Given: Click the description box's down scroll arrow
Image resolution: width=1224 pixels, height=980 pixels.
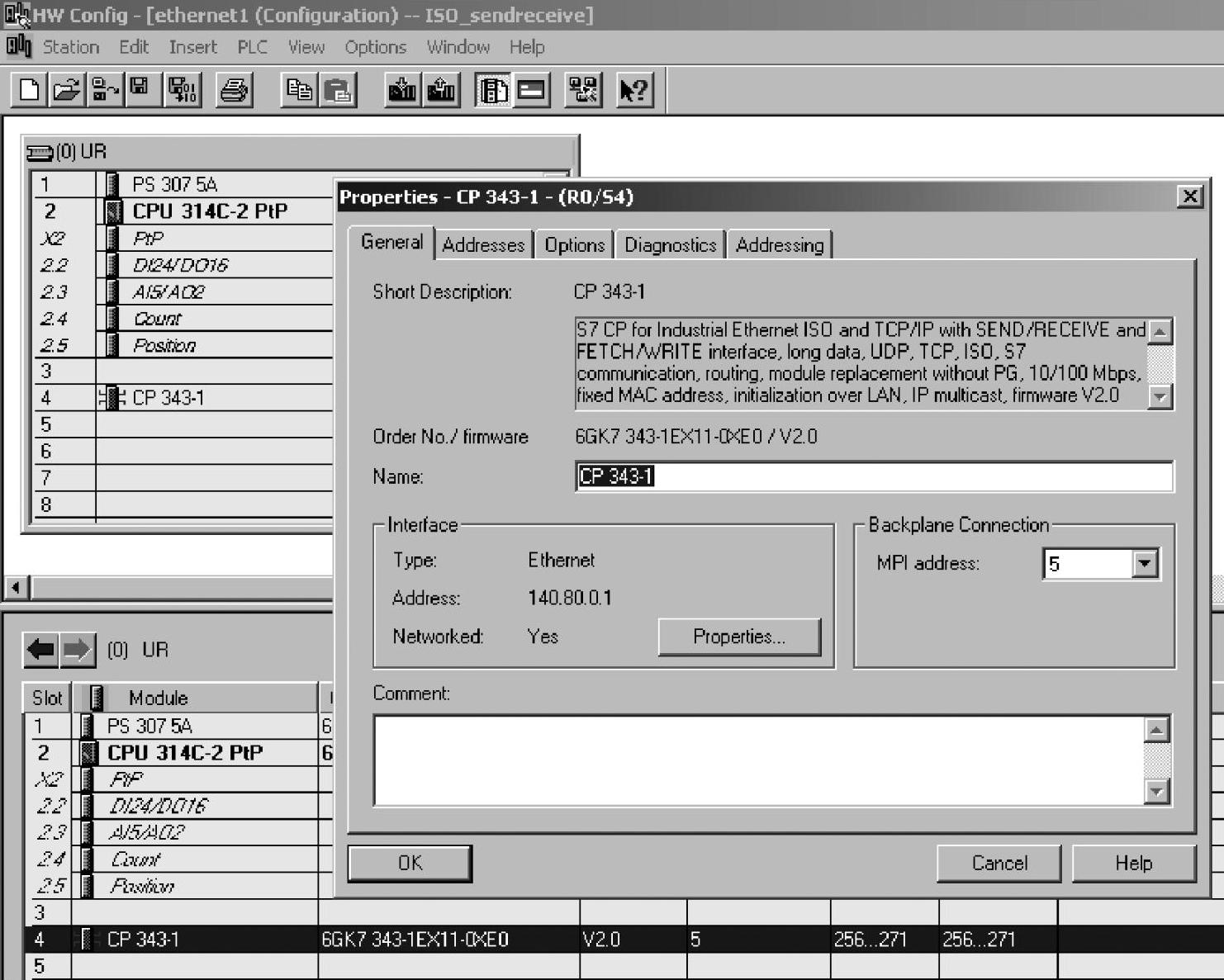Looking at the screenshot, I should coord(1160,396).
